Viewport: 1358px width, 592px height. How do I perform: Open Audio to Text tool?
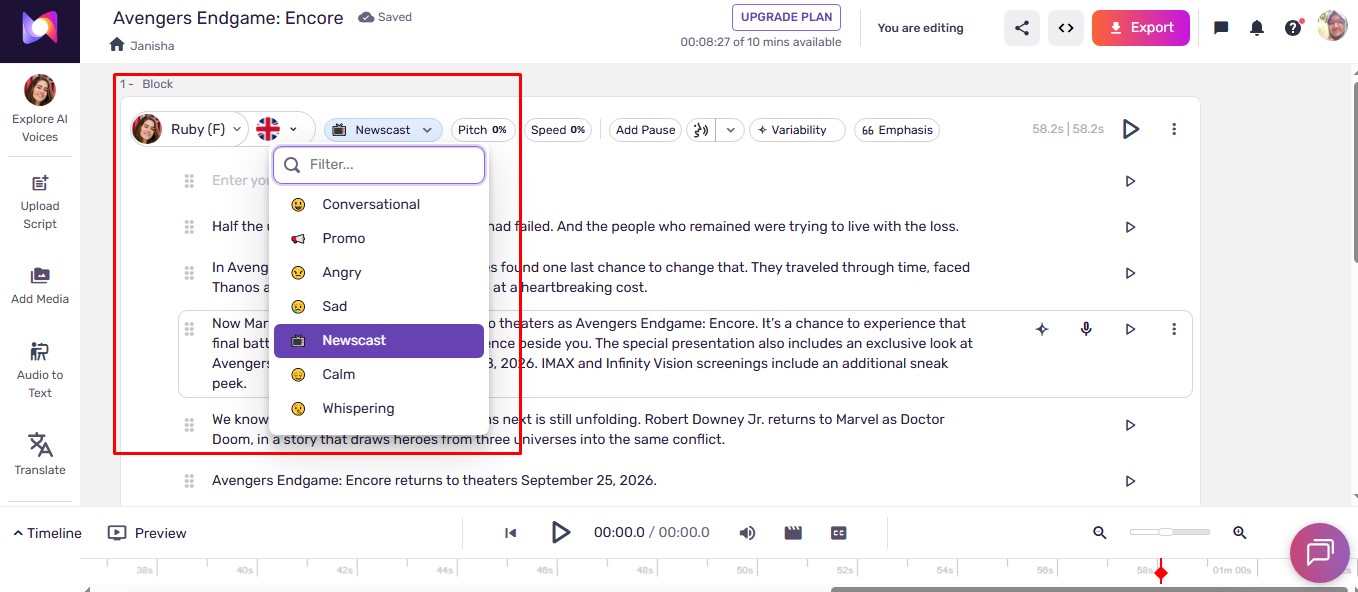(x=40, y=370)
